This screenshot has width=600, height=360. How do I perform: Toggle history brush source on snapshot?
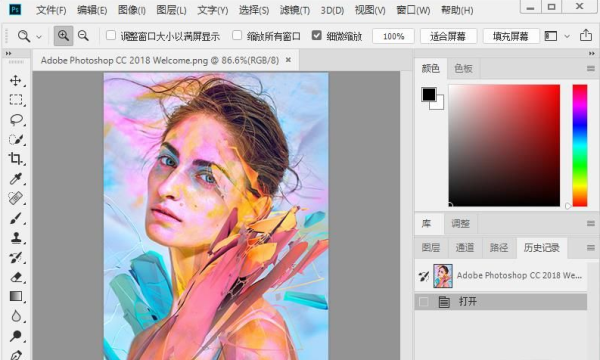click(x=424, y=276)
